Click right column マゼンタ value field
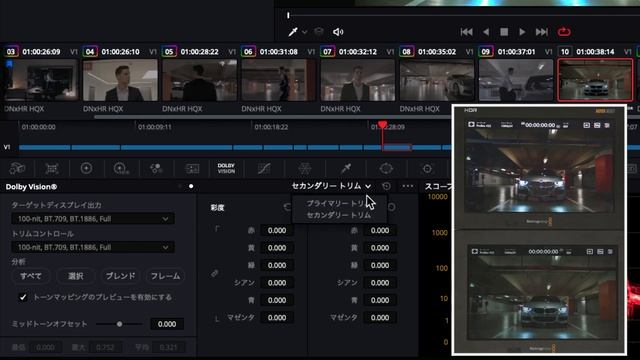The height and width of the screenshot is (360, 640). pyautogui.click(x=380, y=318)
